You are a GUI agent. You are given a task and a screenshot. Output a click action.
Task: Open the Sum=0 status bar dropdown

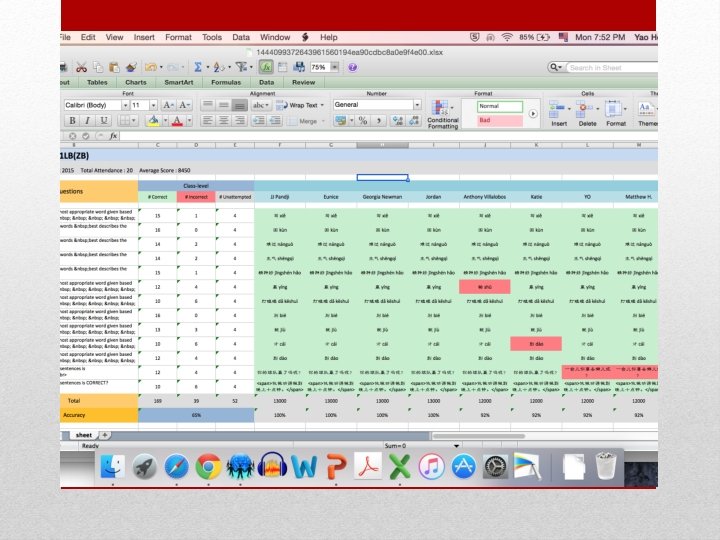[456, 446]
